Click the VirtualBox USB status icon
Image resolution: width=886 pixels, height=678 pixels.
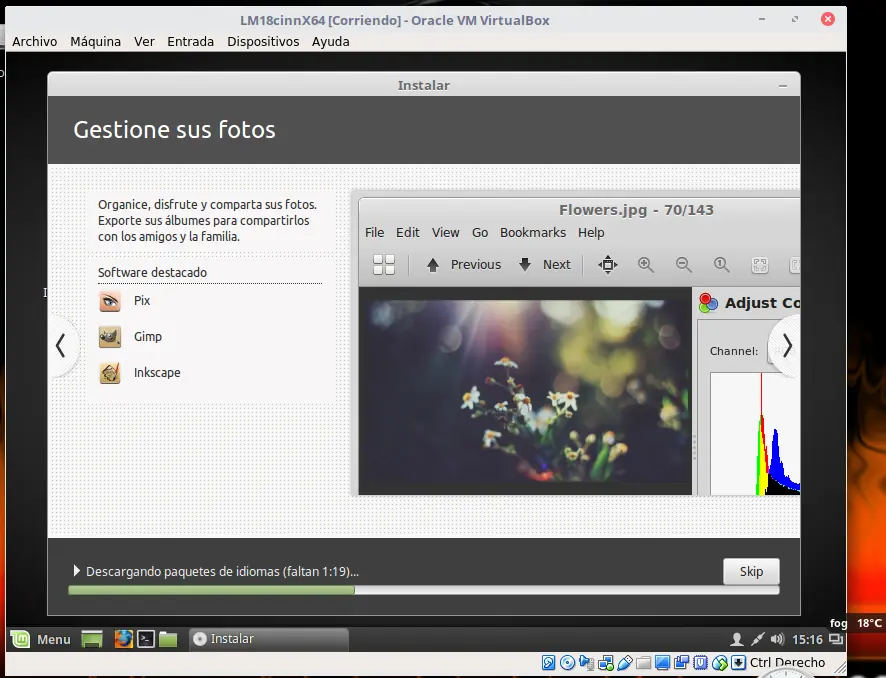click(x=625, y=663)
